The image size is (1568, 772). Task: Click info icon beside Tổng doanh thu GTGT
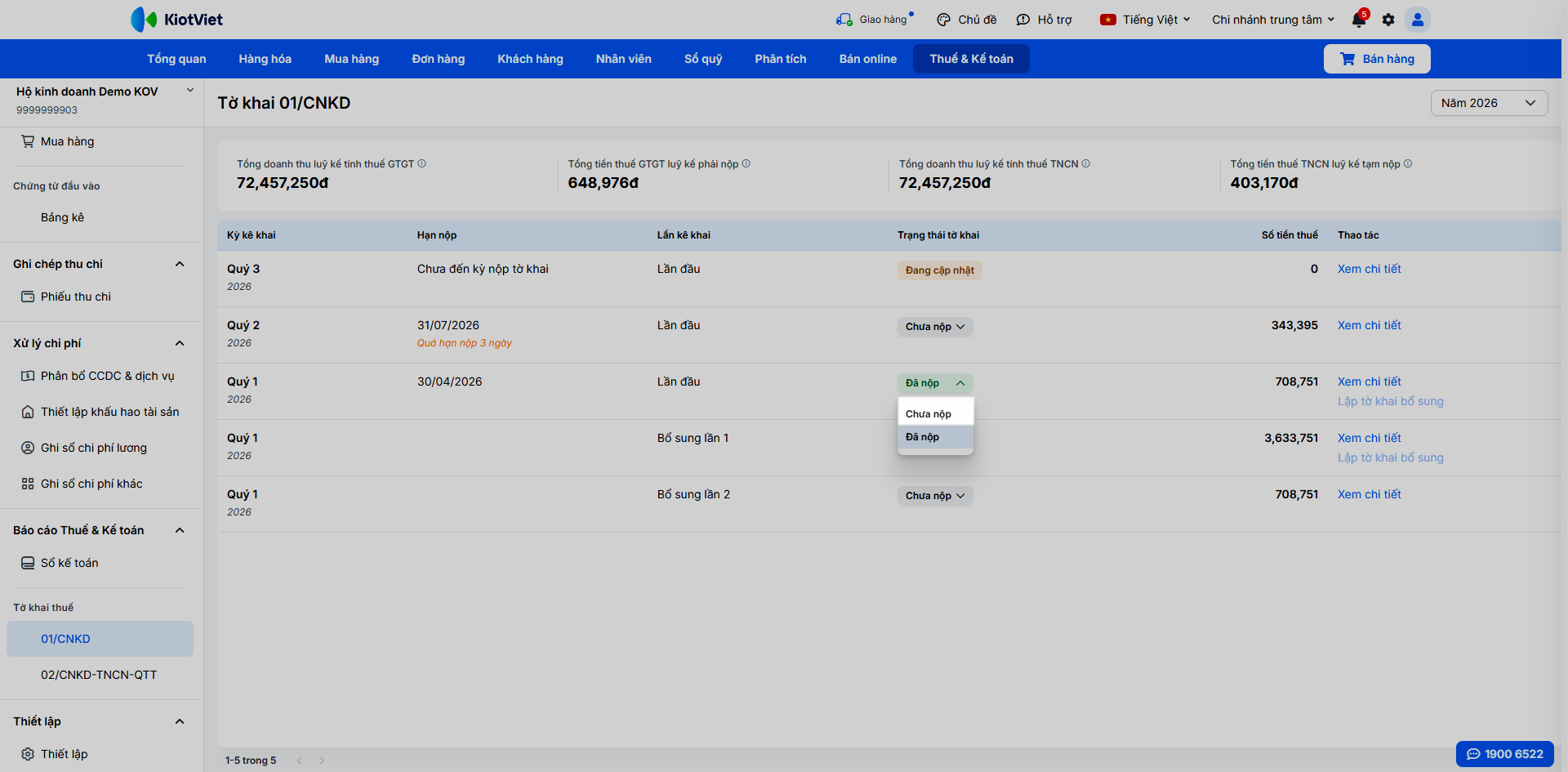point(422,163)
